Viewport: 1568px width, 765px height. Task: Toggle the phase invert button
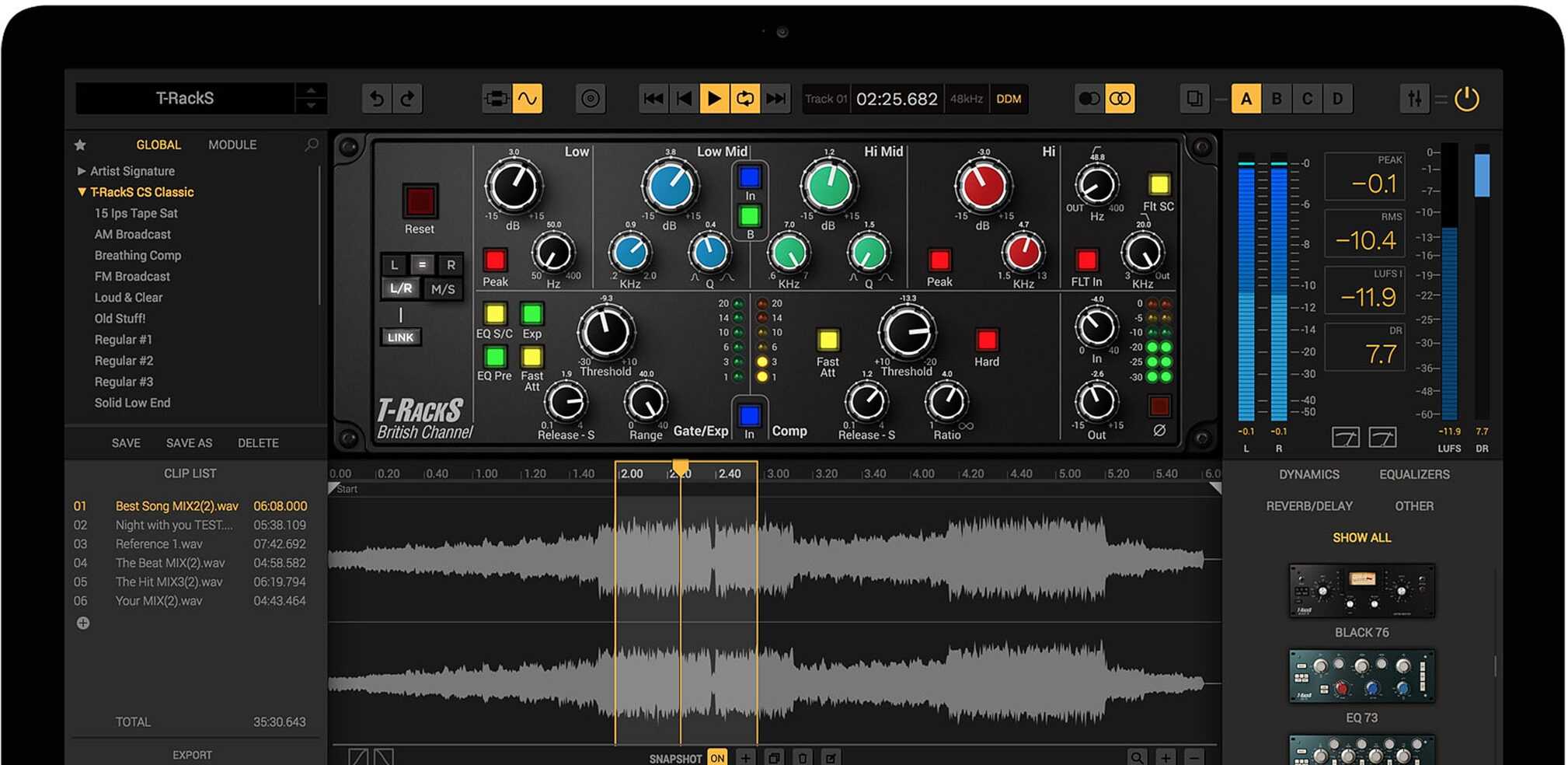click(1159, 406)
